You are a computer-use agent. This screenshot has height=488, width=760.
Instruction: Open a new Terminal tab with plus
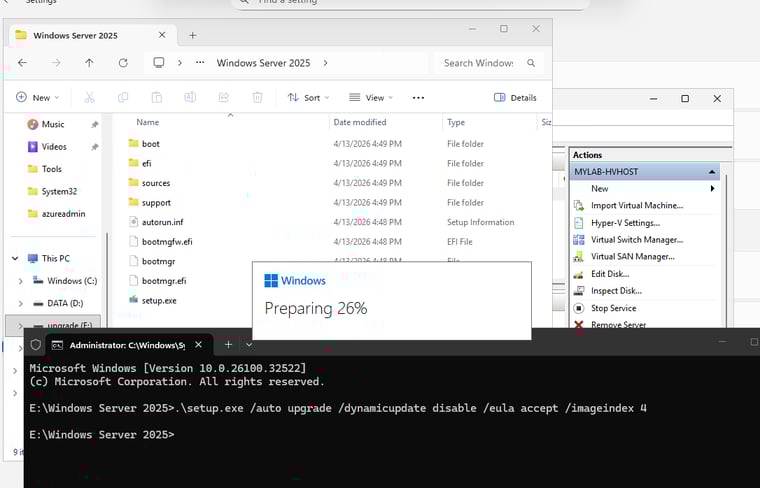tap(228, 345)
